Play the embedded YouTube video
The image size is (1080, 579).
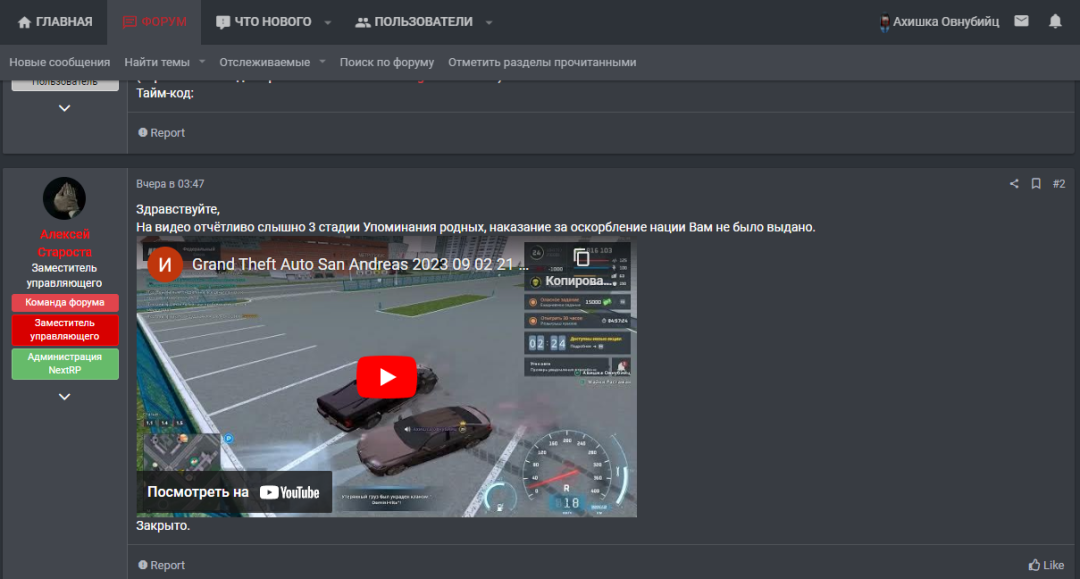(x=386, y=377)
